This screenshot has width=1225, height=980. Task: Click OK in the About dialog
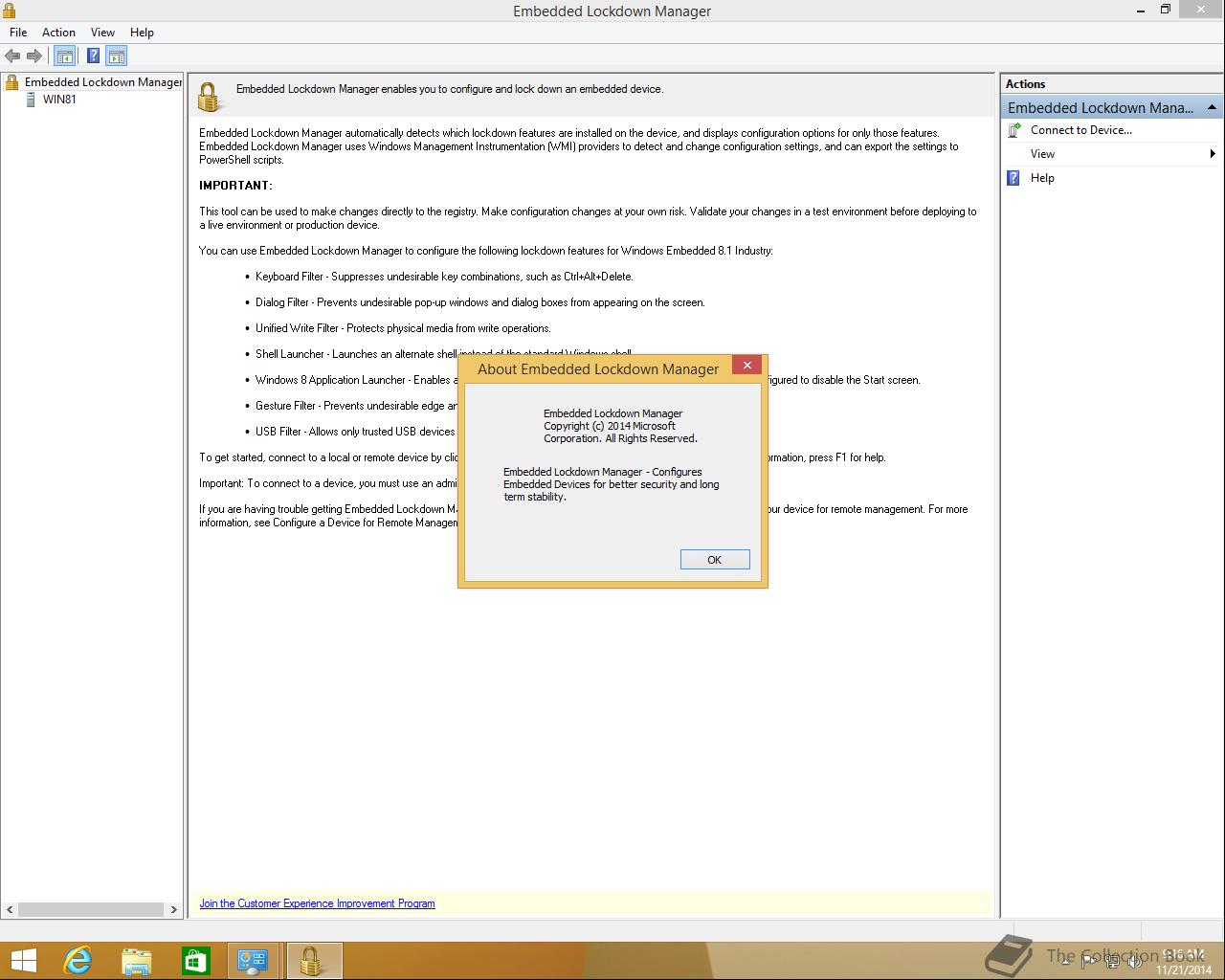715,560
